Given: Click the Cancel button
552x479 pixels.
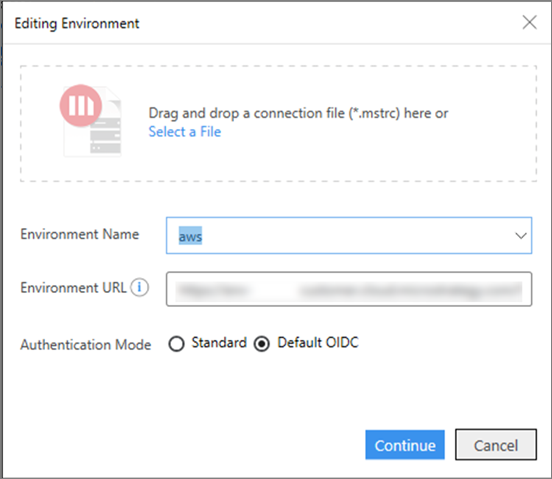Looking at the screenshot, I should 496,445.
